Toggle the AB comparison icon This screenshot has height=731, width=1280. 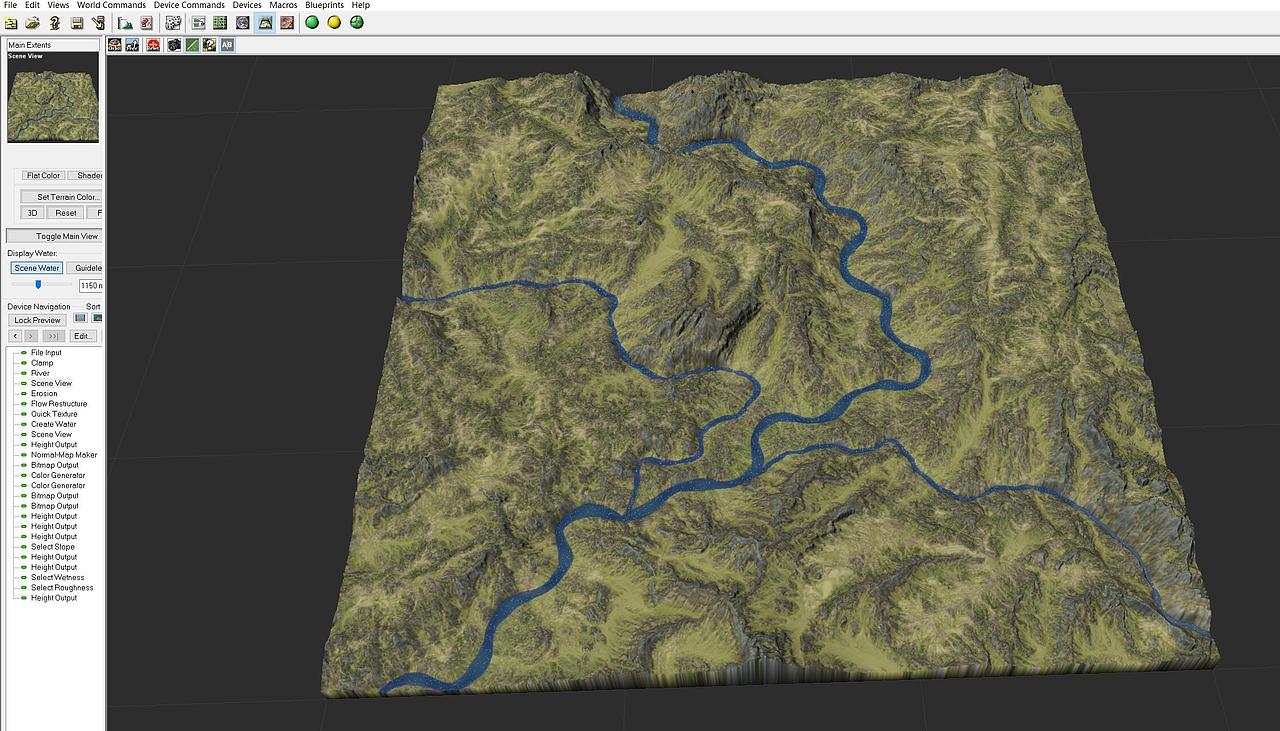(x=227, y=45)
